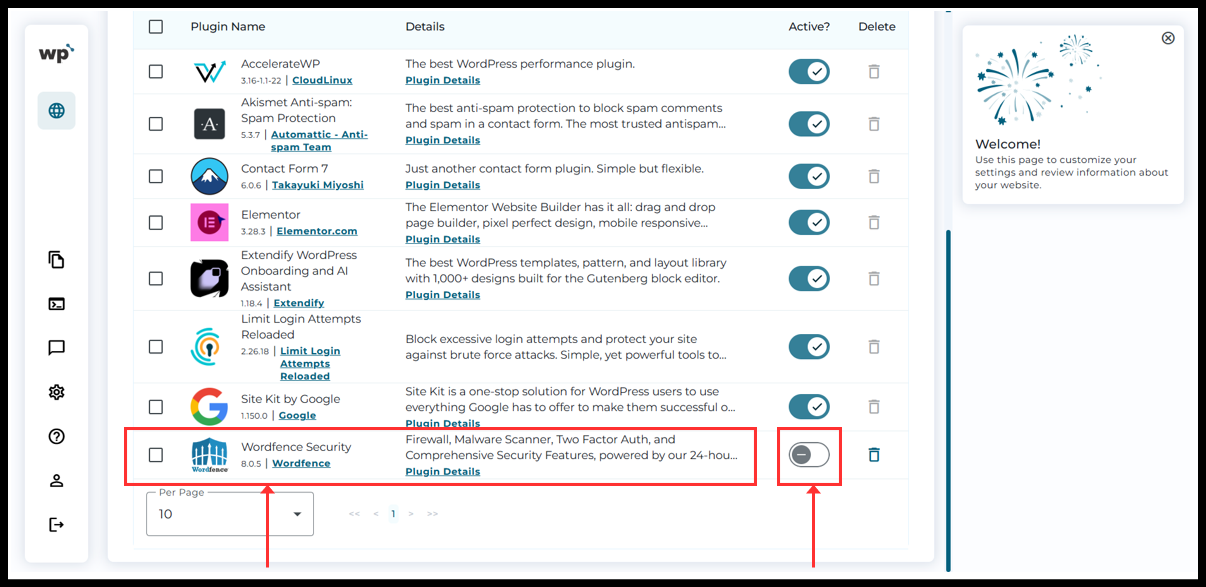This screenshot has height=587, width=1206.
Task: Toggle Extendify active switch
Action: 809,278
